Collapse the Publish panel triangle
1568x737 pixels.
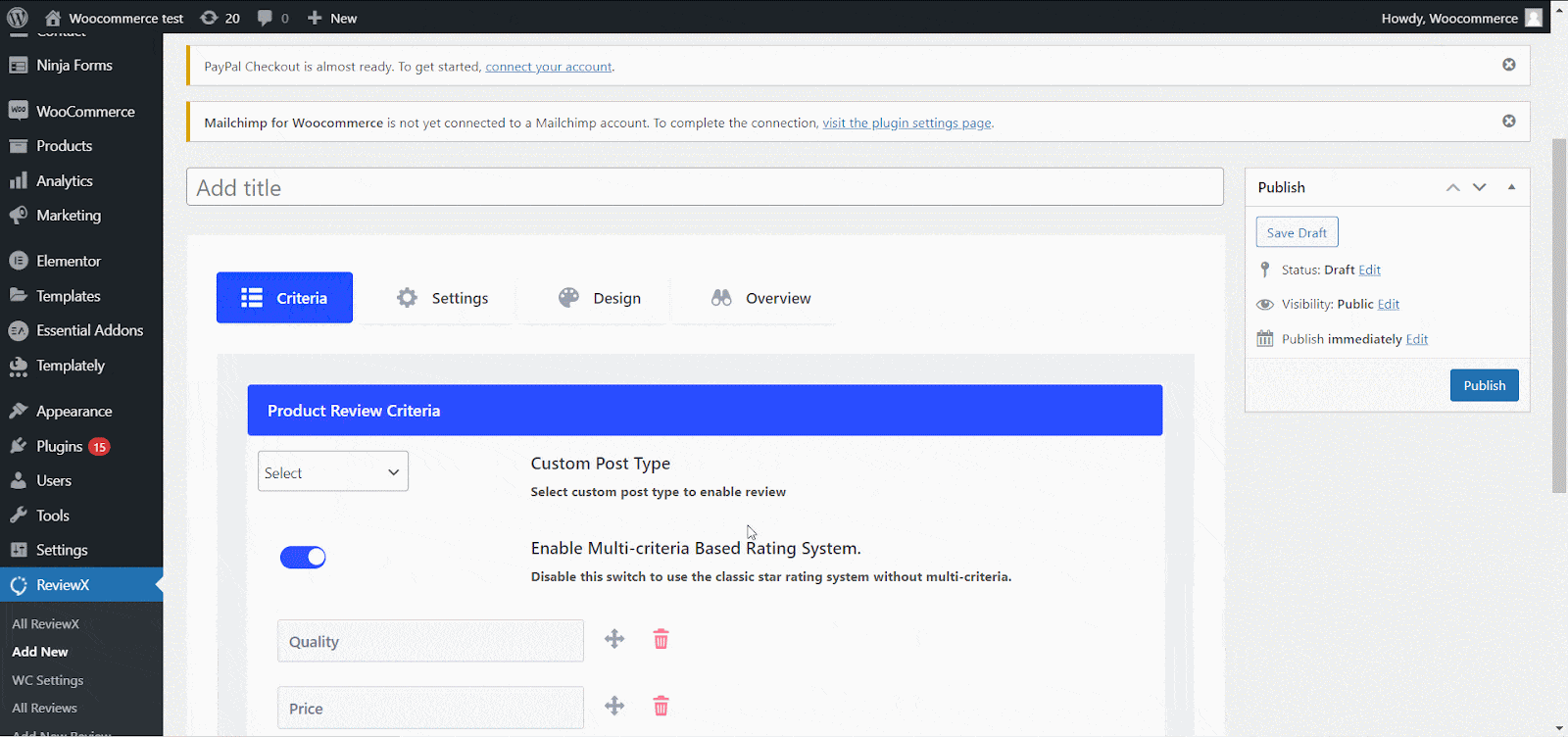coord(1511,187)
